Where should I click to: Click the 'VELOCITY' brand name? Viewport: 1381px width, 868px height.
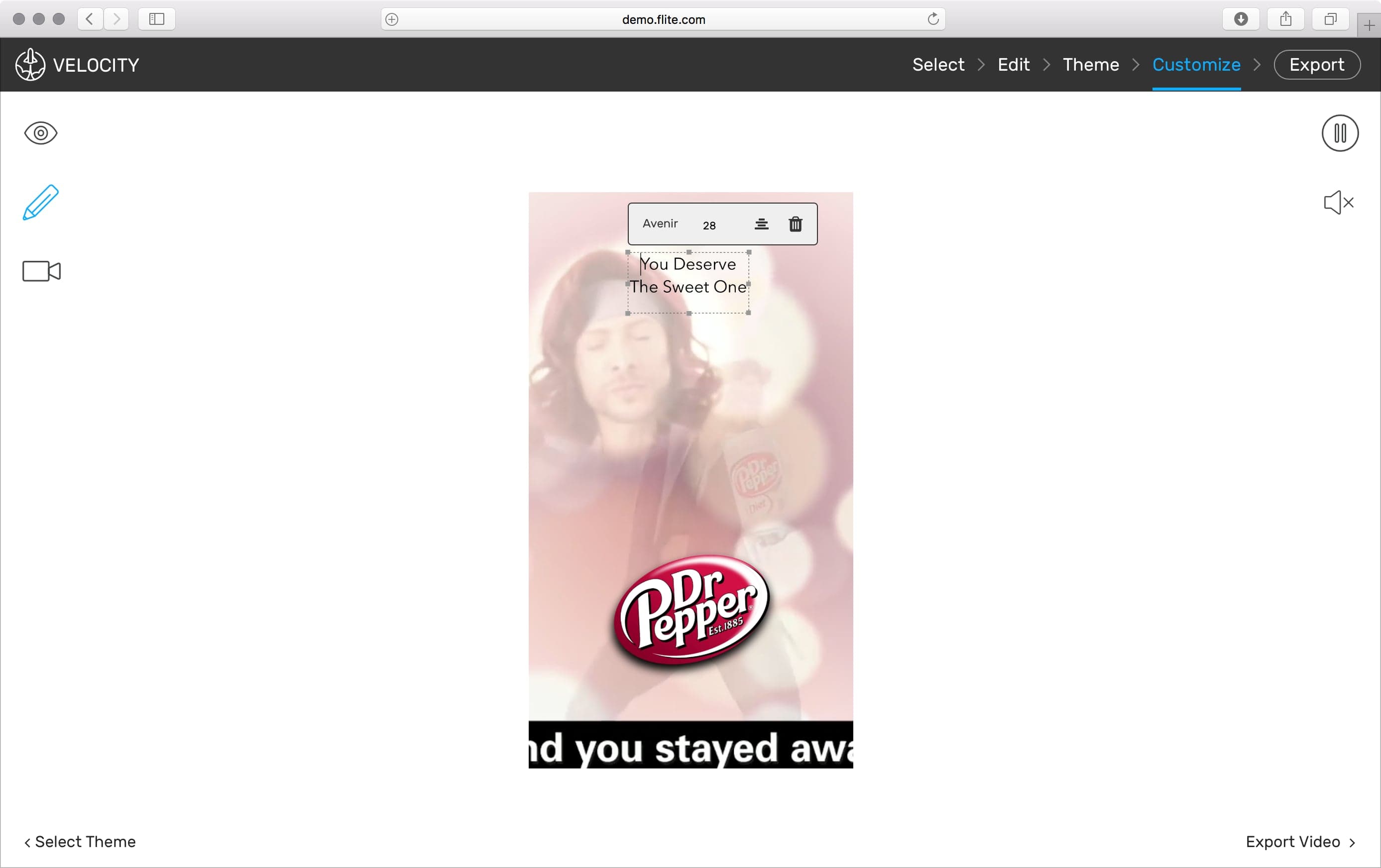click(96, 65)
